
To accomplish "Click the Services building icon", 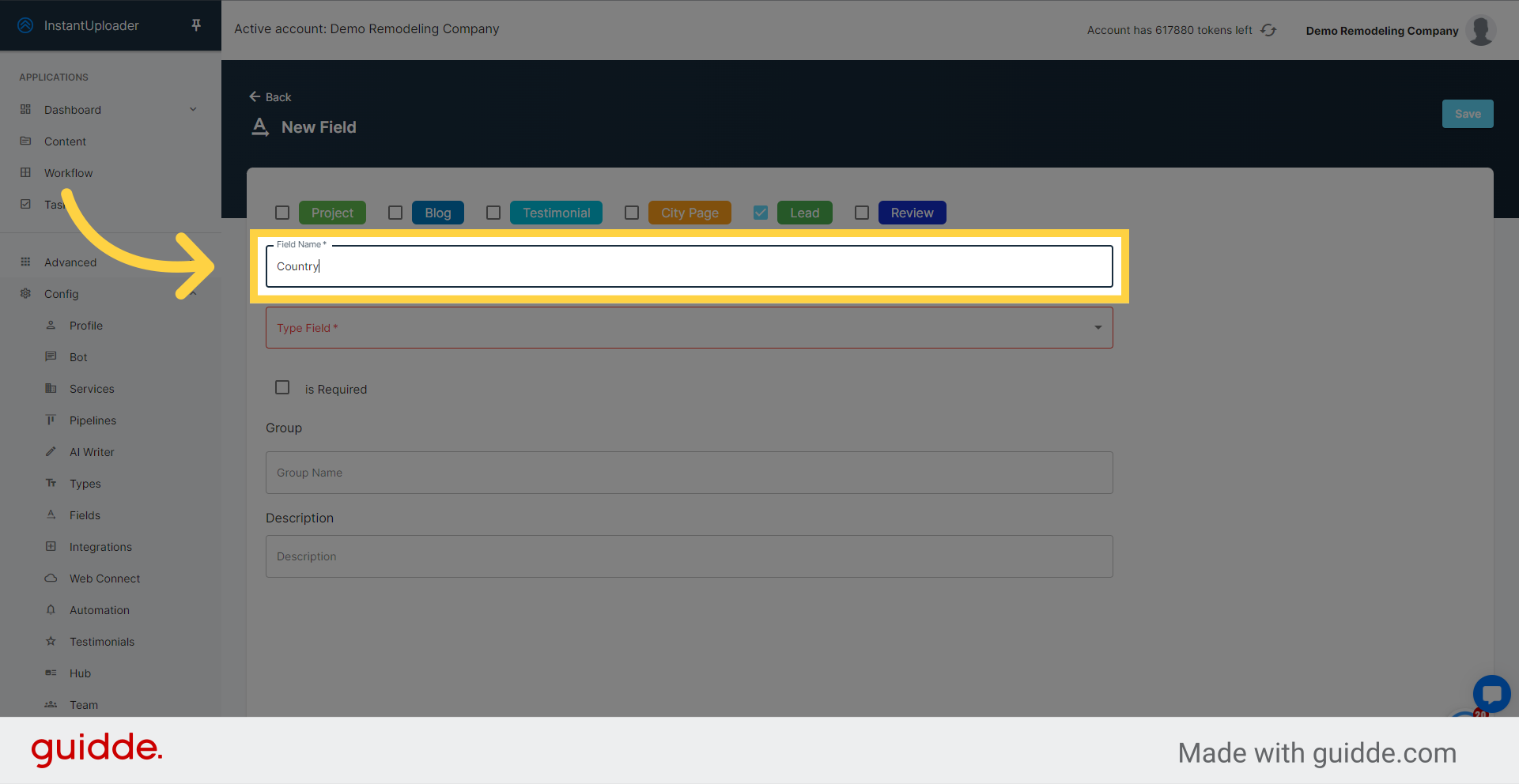I will [51, 388].
